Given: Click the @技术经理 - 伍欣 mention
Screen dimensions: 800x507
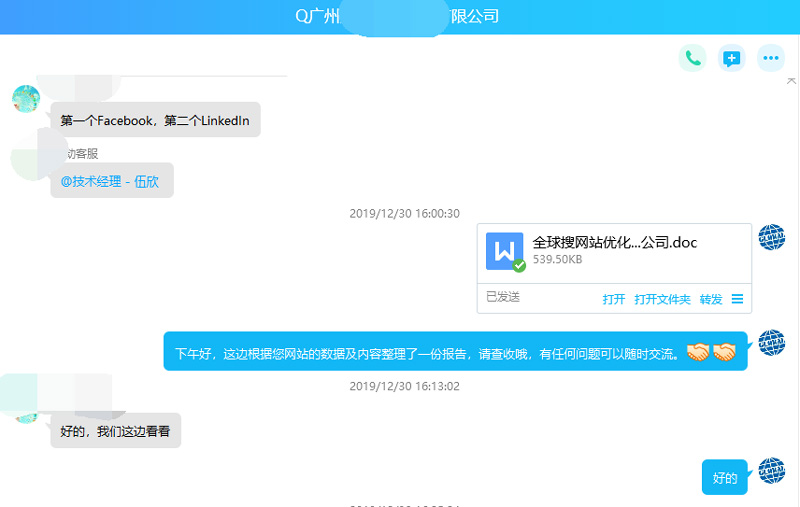Looking at the screenshot, I should pyautogui.click(x=111, y=181).
